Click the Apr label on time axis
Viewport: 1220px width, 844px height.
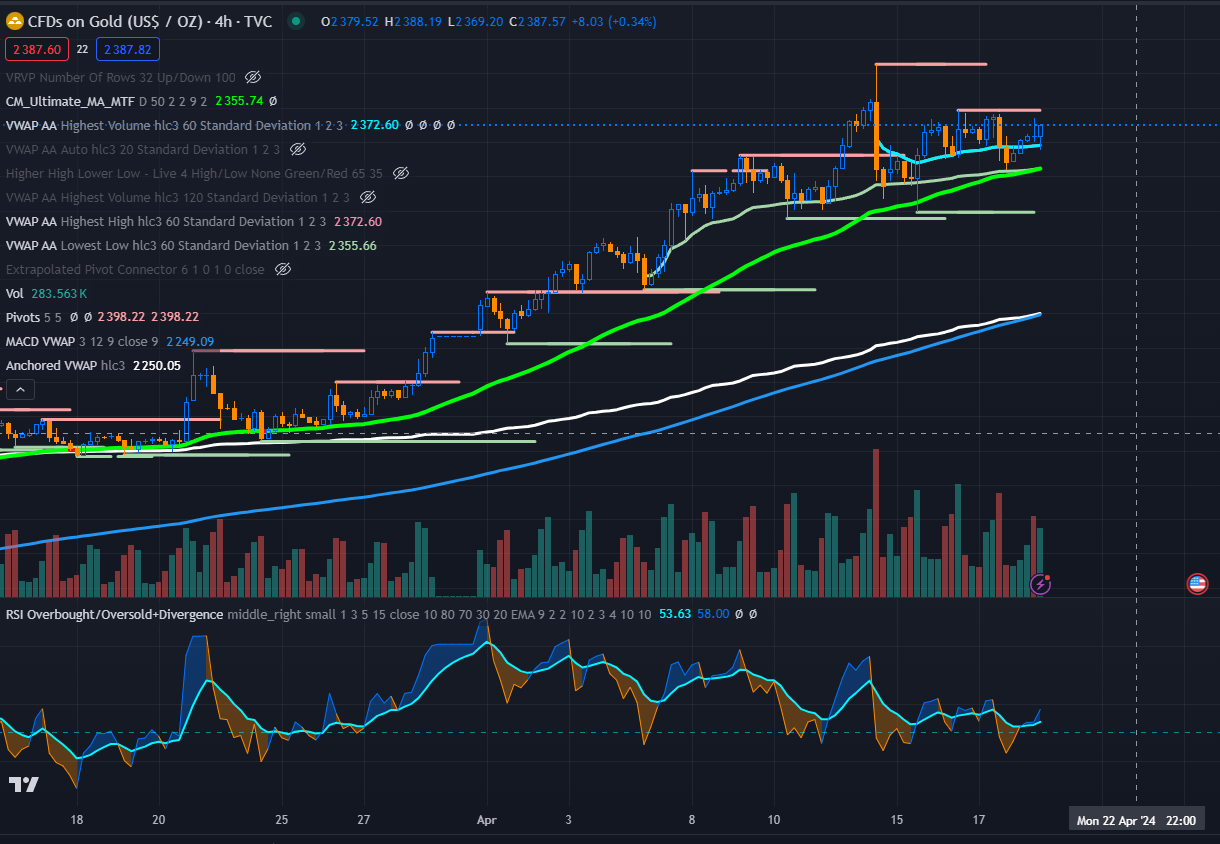pos(487,819)
